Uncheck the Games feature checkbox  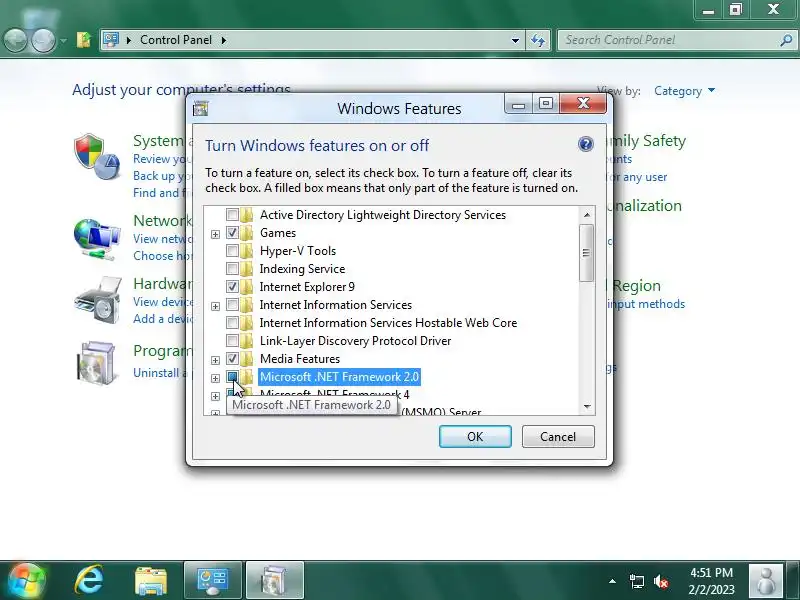point(232,233)
